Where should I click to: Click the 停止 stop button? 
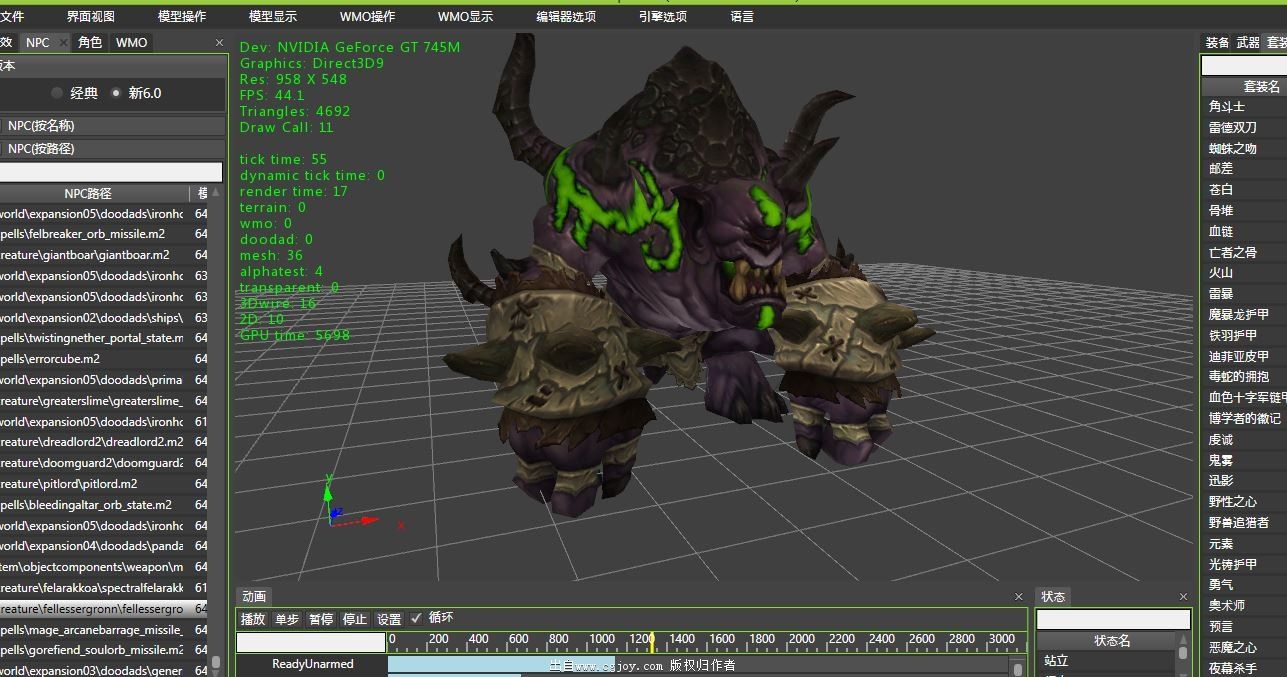(355, 619)
